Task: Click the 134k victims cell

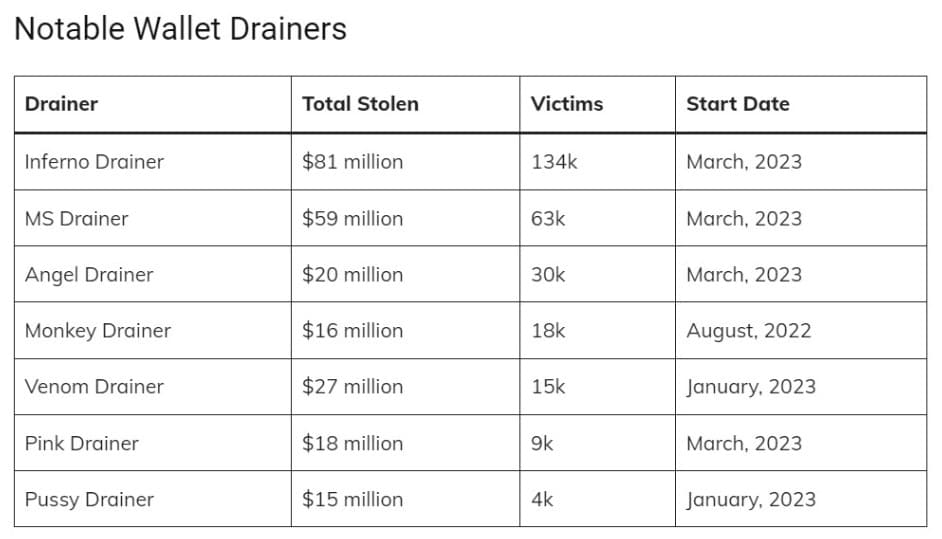Action: [x=554, y=162]
